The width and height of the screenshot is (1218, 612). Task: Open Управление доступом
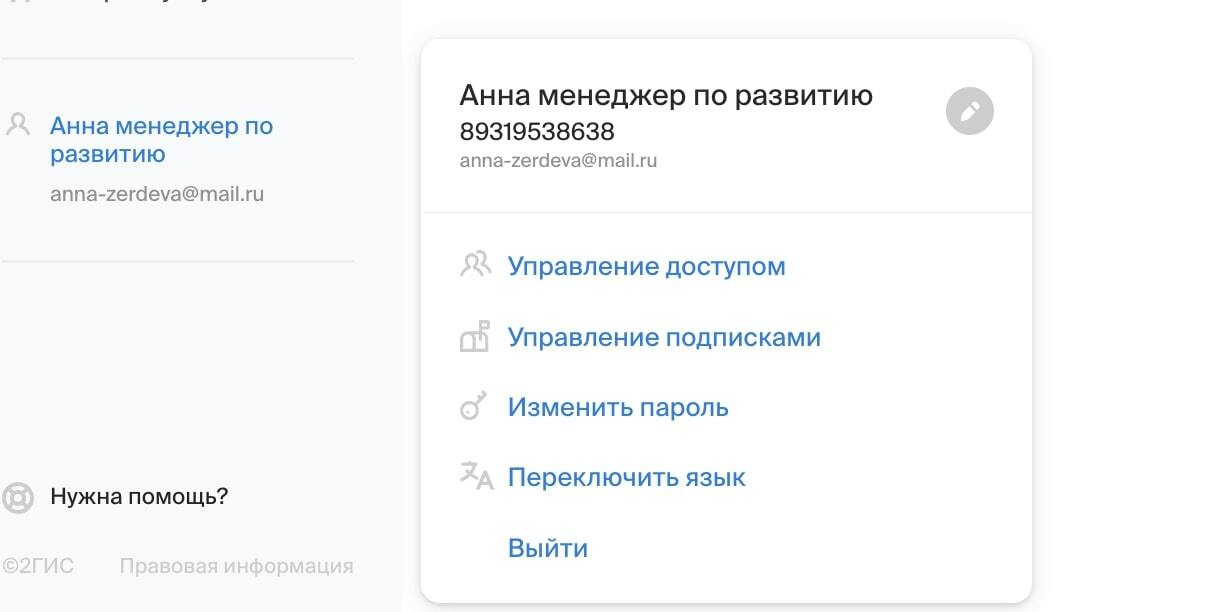pos(646,267)
